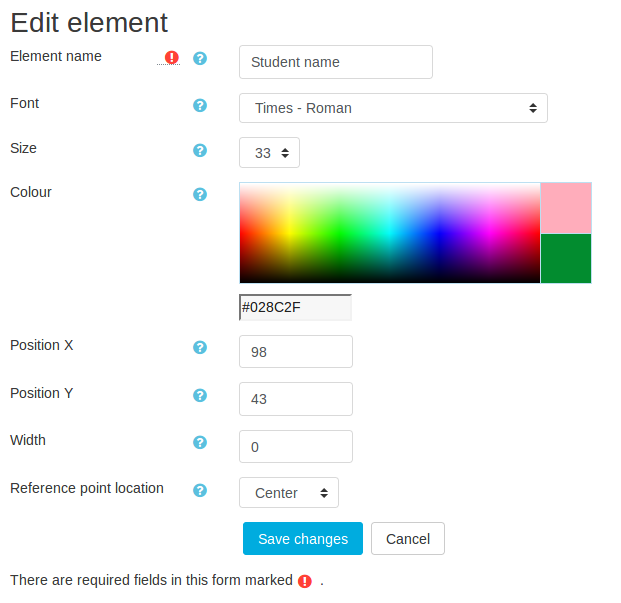The image size is (621, 603).
Task: Open the Reference point Center dropdown
Action: [x=289, y=493]
